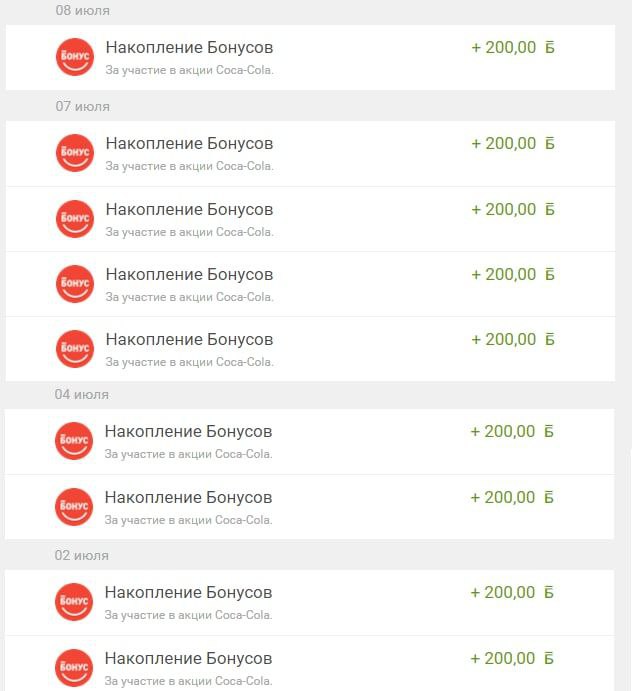Click the Бонус icon of second 04 июля entry
The width and height of the screenshot is (632, 691).
(x=74, y=506)
